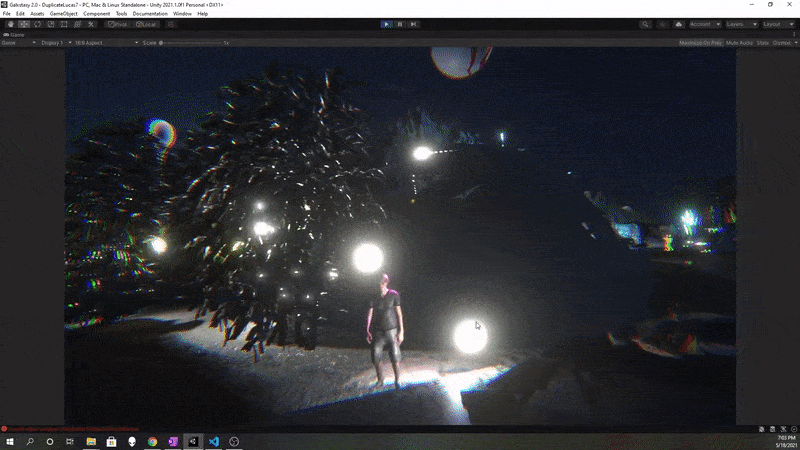
Task: Open Windows taskbar search
Action: click(x=30, y=441)
